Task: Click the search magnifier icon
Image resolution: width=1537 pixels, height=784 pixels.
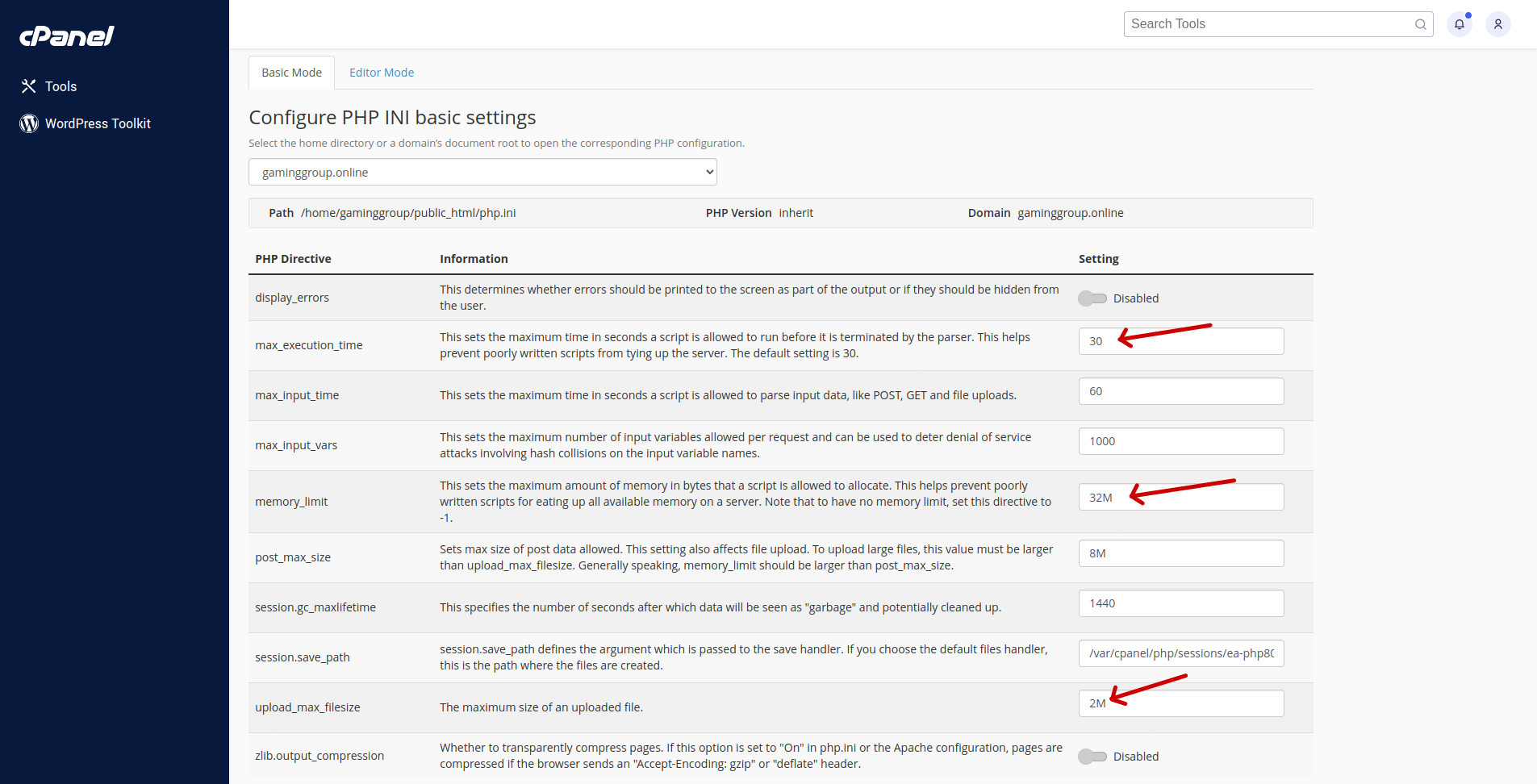Action: click(1420, 24)
